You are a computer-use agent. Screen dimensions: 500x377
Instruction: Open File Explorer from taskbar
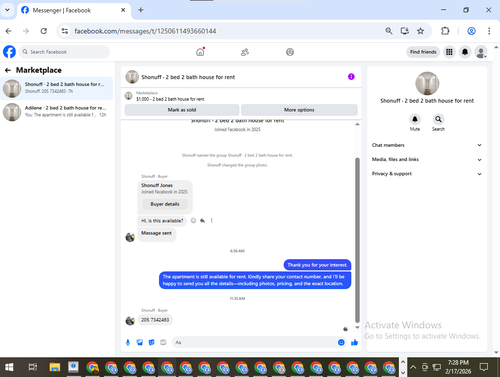[x=55, y=367]
